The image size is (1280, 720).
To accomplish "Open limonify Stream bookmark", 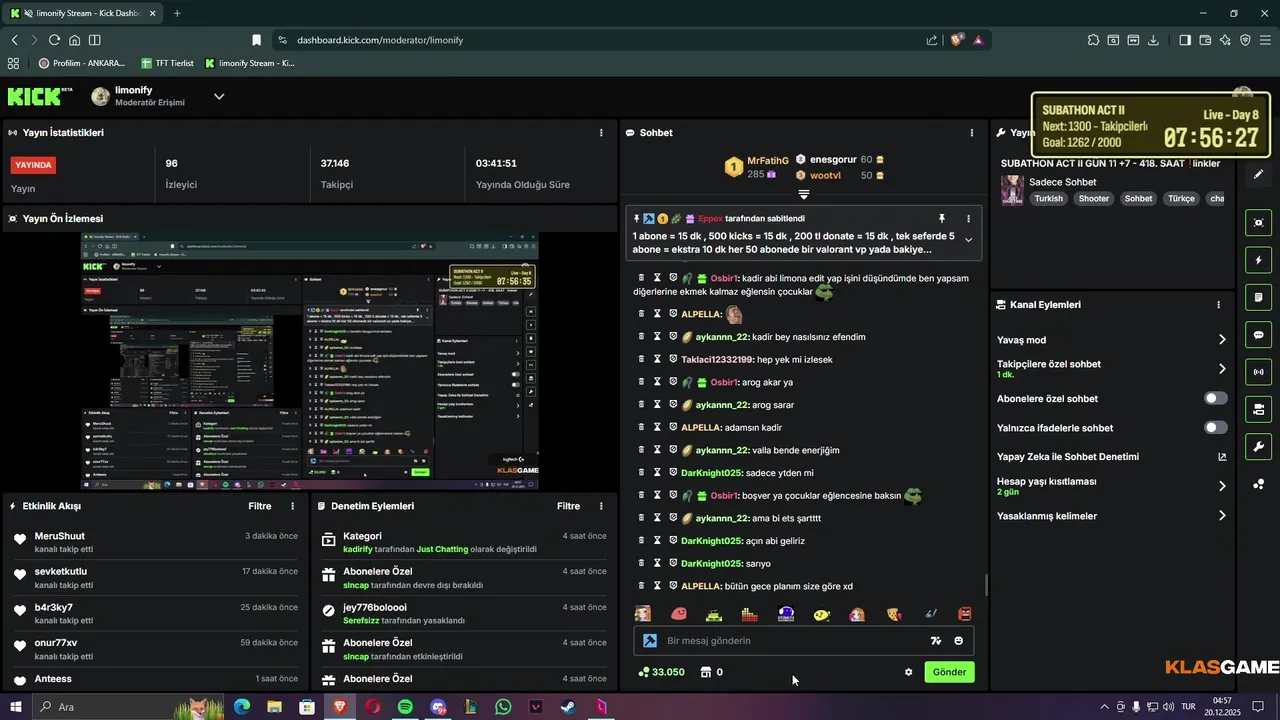I will pyautogui.click(x=249, y=63).
